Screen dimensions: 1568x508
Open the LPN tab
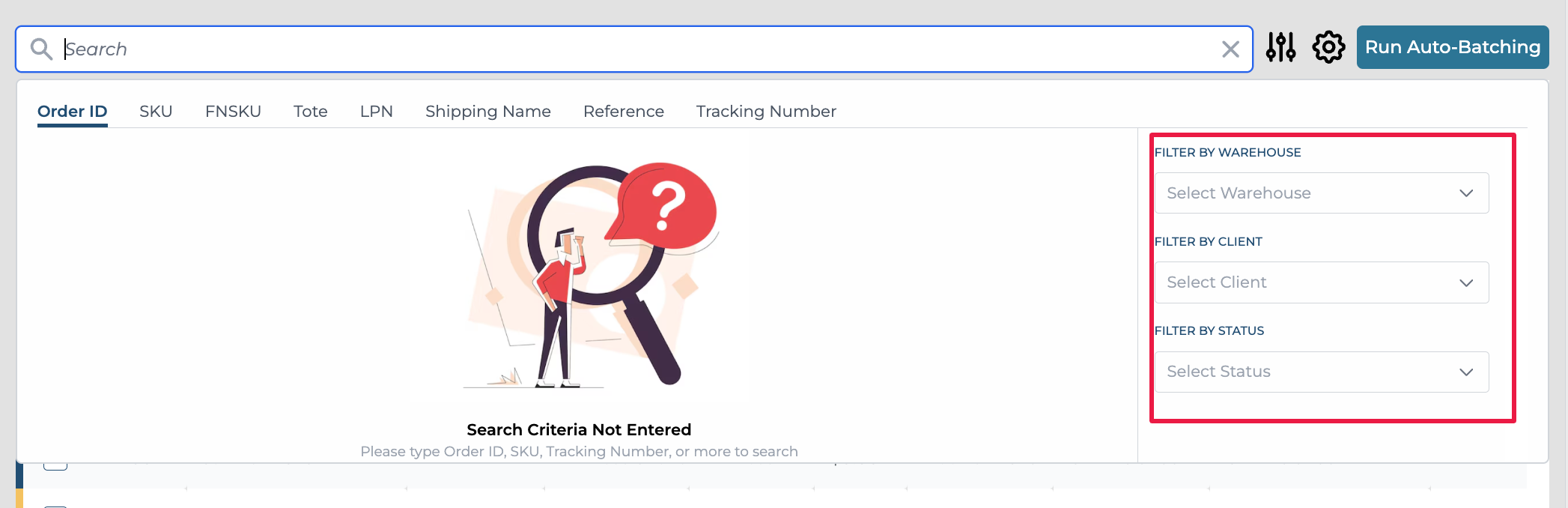pyautogui.click(x=376, y=112)
